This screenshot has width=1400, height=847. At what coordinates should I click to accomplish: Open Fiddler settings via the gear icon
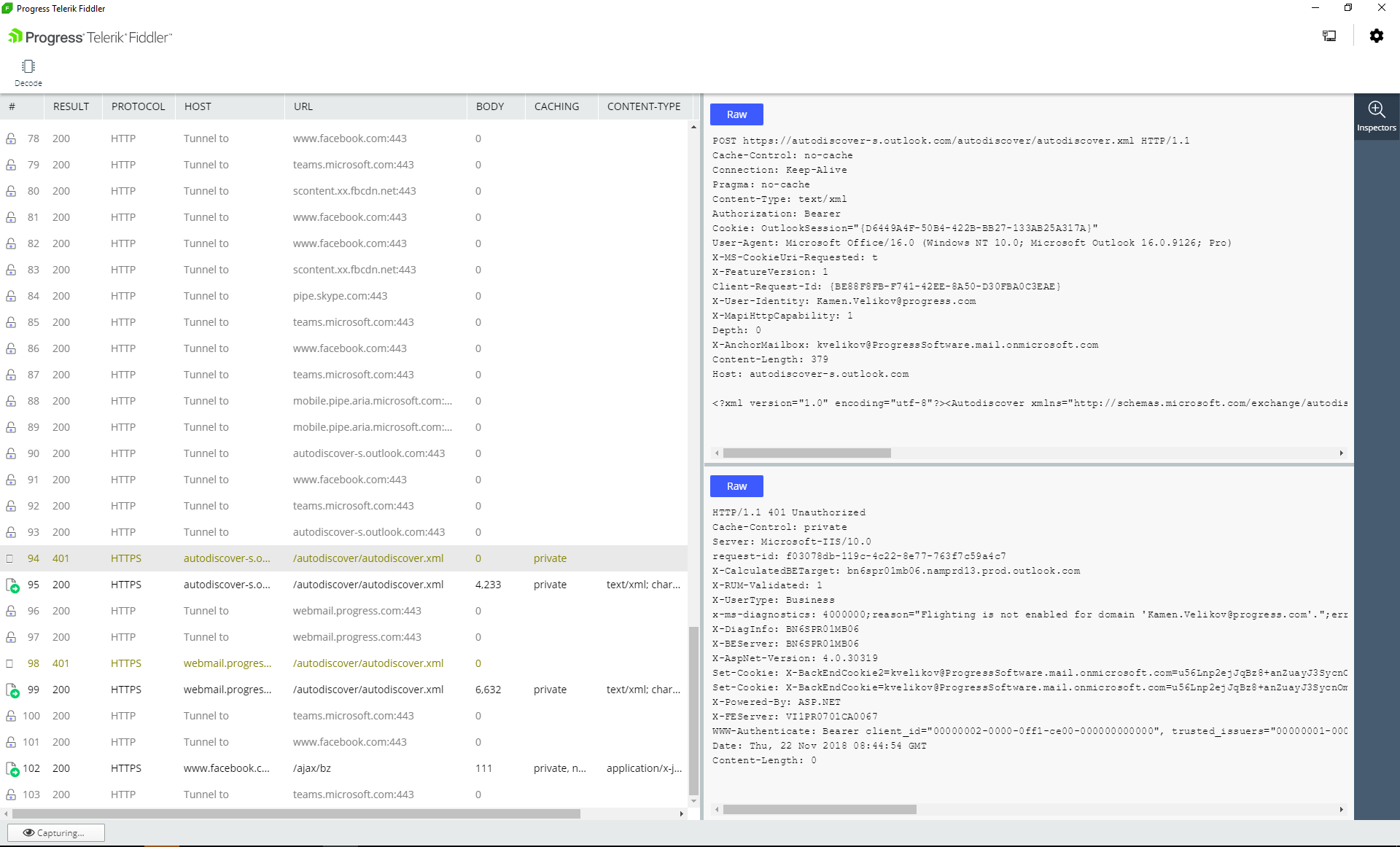[x=1377, y=36]
